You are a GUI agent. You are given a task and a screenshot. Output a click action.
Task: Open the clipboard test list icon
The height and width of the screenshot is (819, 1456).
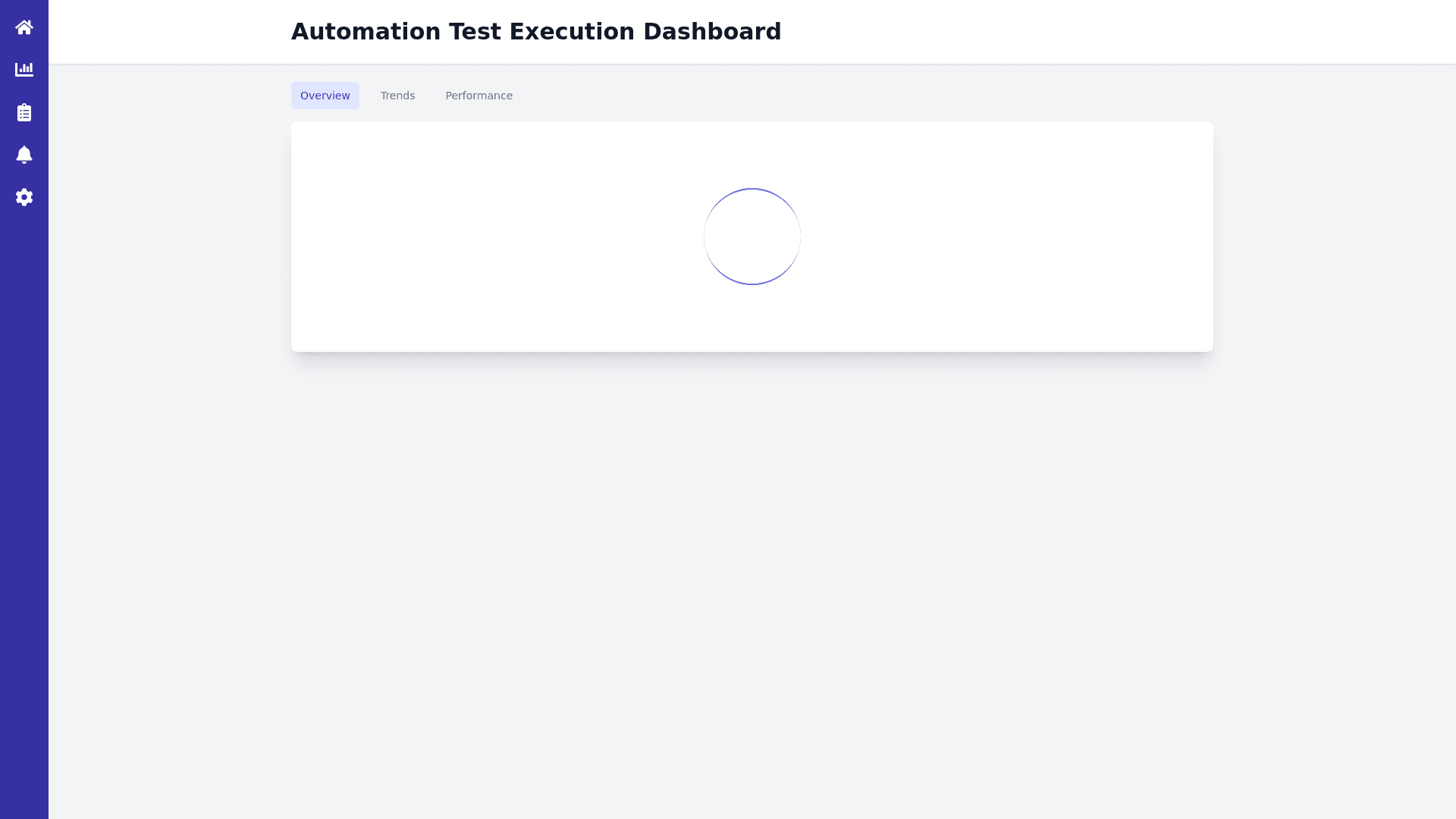point(24,112)
